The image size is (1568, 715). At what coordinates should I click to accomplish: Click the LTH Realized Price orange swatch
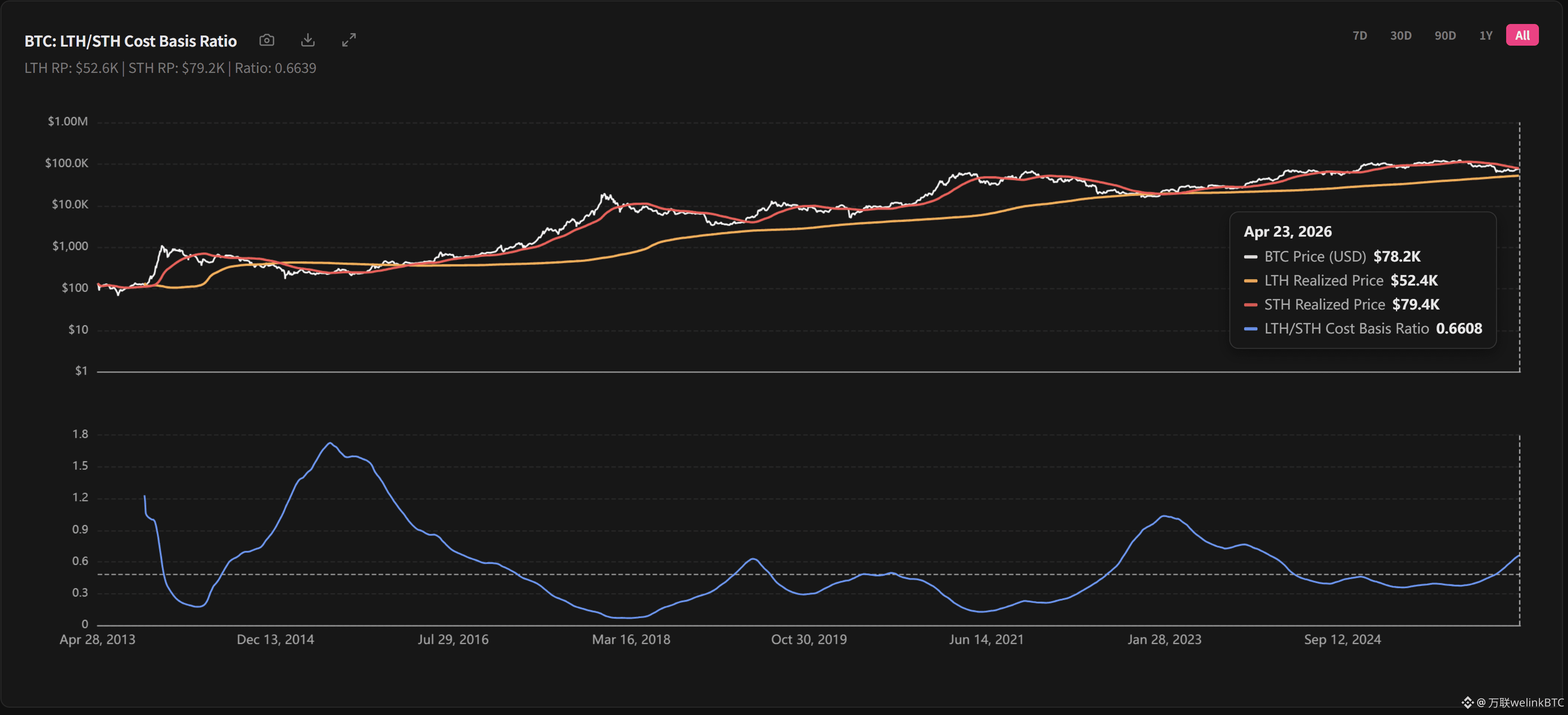pyautogui.click(x=1251, y=280)
